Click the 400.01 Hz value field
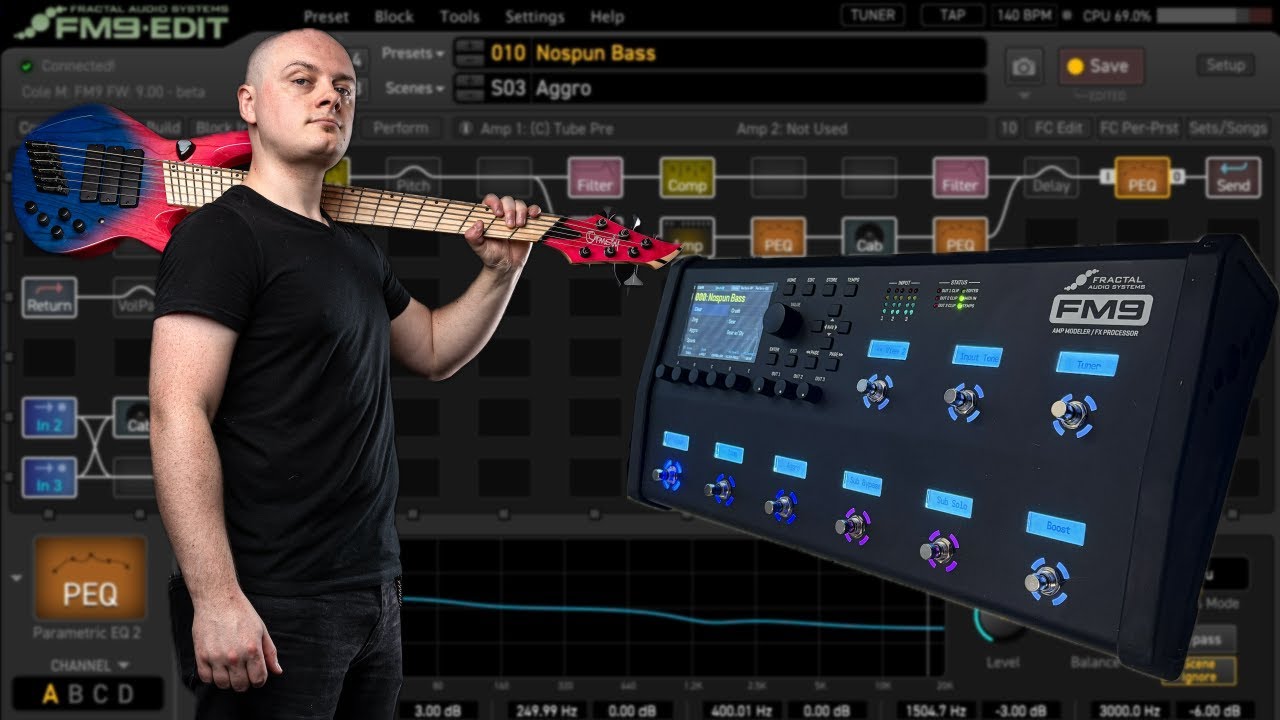The height and width of the screenshot is (720, 1280). 743,710
